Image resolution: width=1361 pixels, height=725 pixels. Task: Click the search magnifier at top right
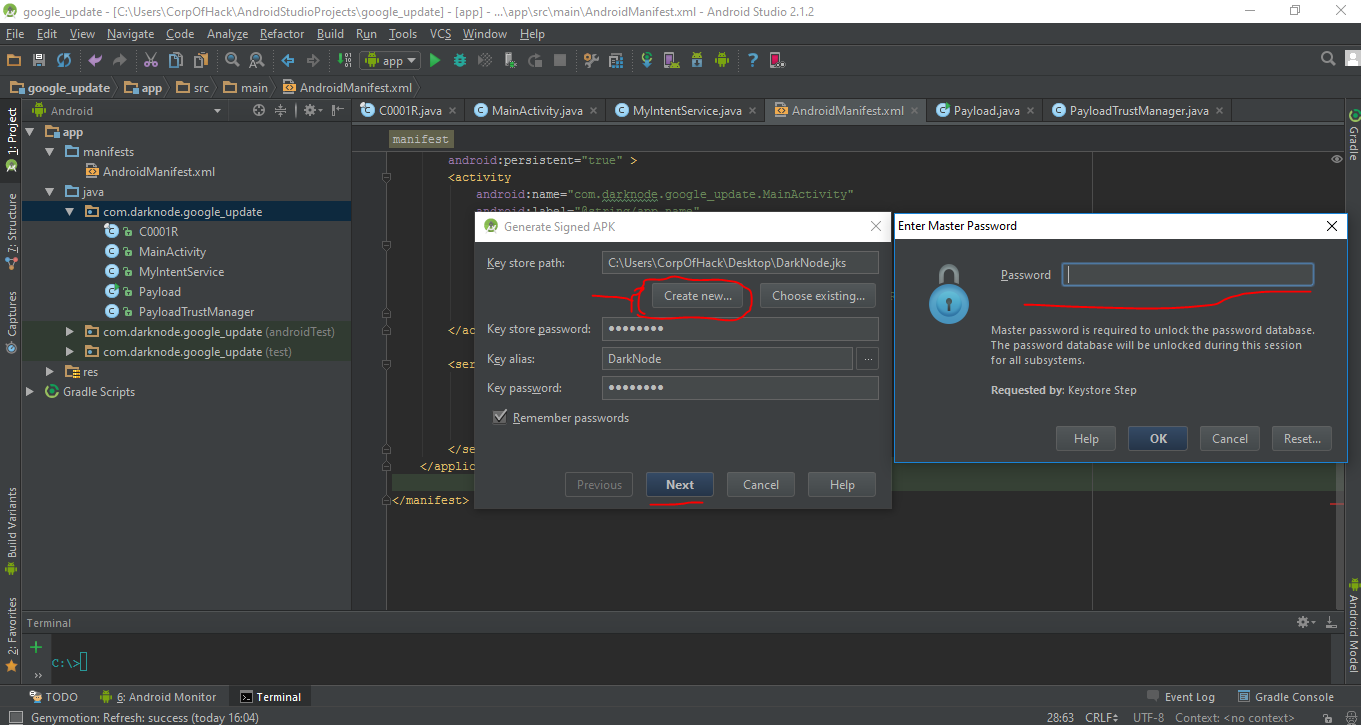click(1328, 59)
